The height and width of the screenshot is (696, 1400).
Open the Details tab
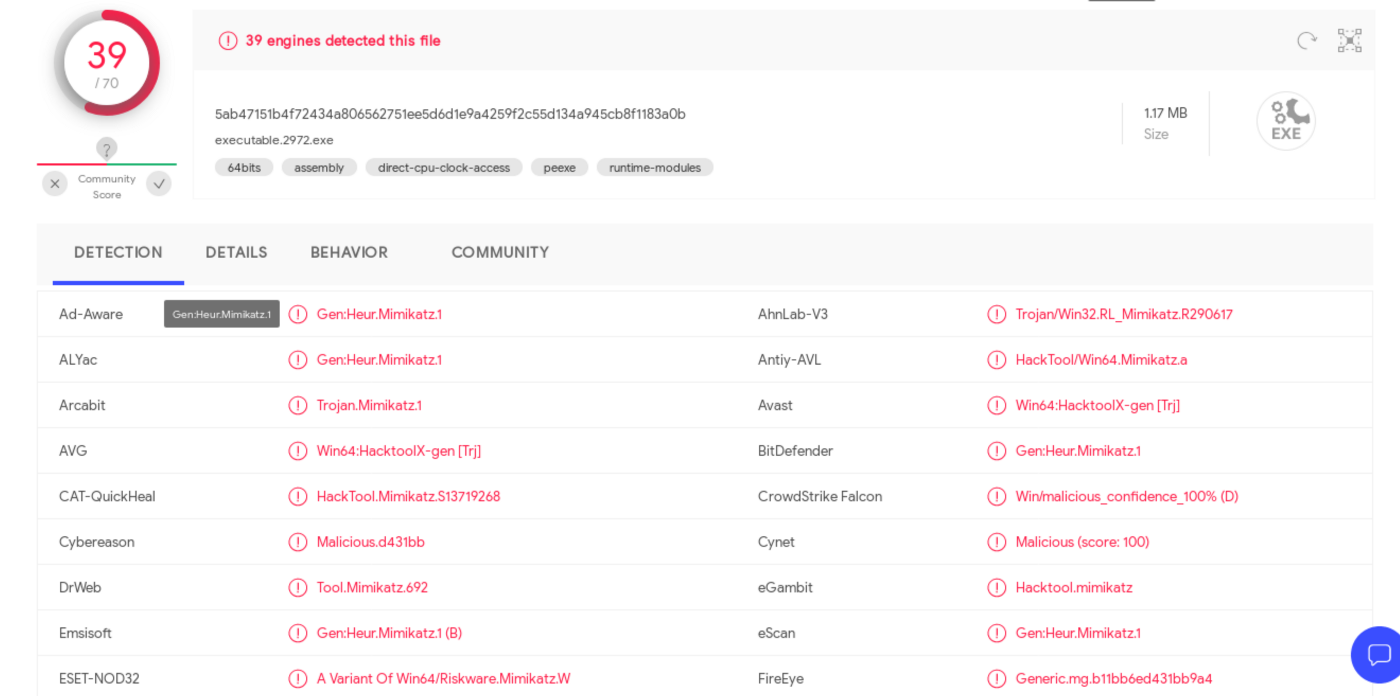coord(236,253)
